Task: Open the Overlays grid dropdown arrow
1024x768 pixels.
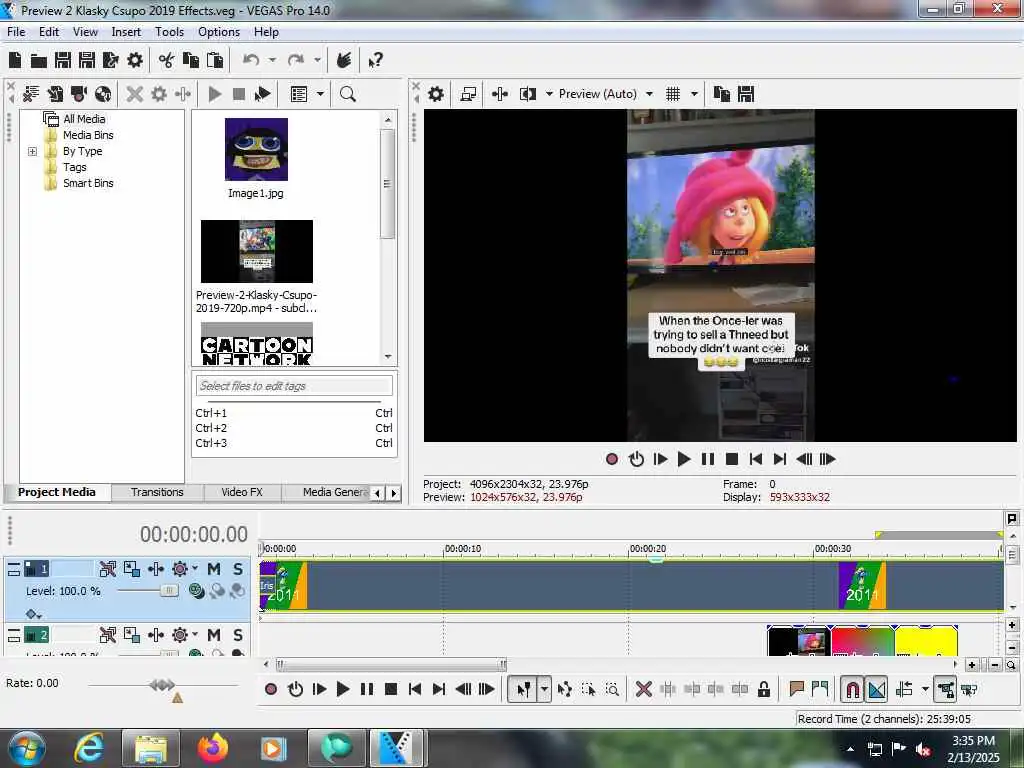Action: coord(694,94)
